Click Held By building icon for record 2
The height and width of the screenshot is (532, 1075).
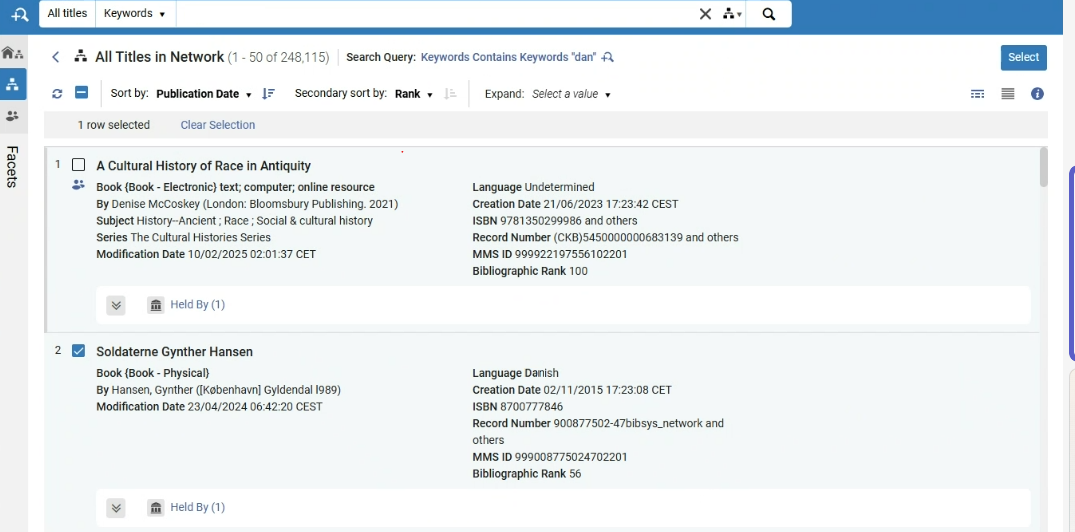point(156,508)
